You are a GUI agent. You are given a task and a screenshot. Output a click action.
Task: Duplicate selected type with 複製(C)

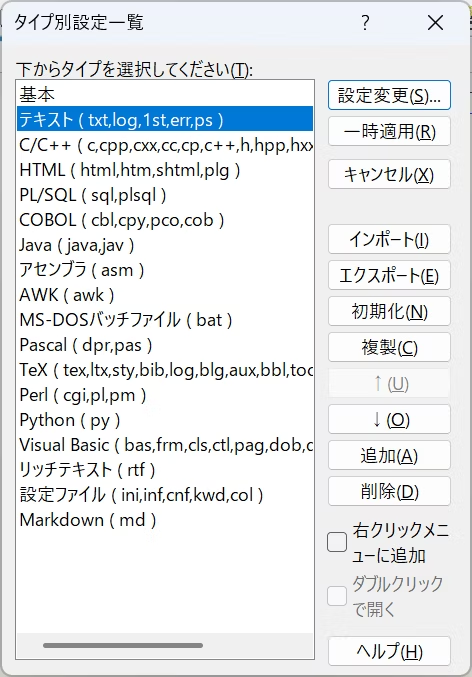pos(389,347)
